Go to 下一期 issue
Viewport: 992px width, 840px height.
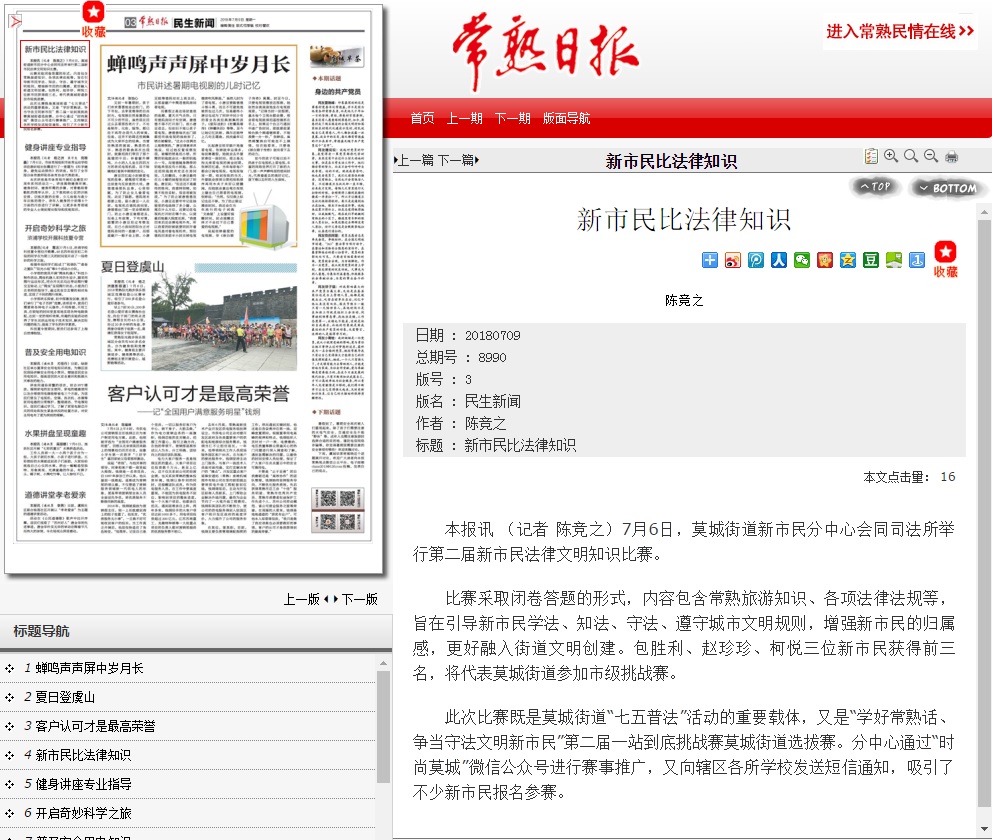click(x=512, y=118)
